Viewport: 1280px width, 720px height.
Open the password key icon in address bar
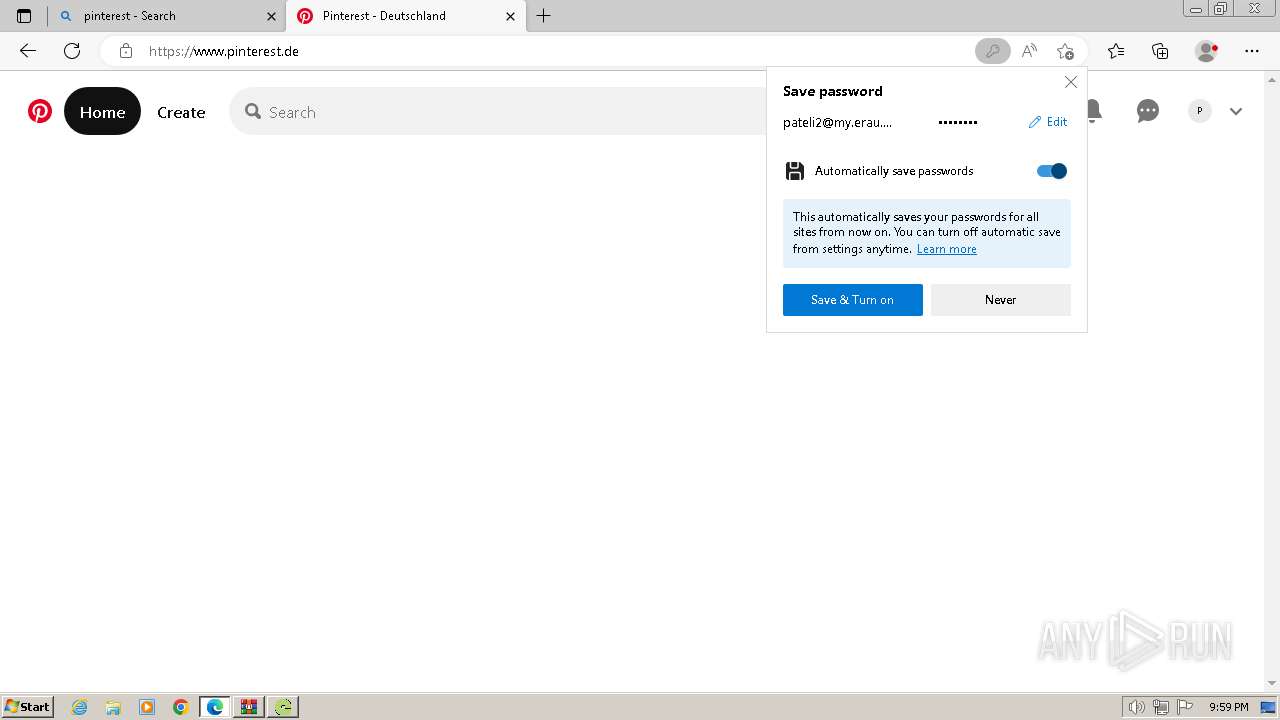(992, 51)
